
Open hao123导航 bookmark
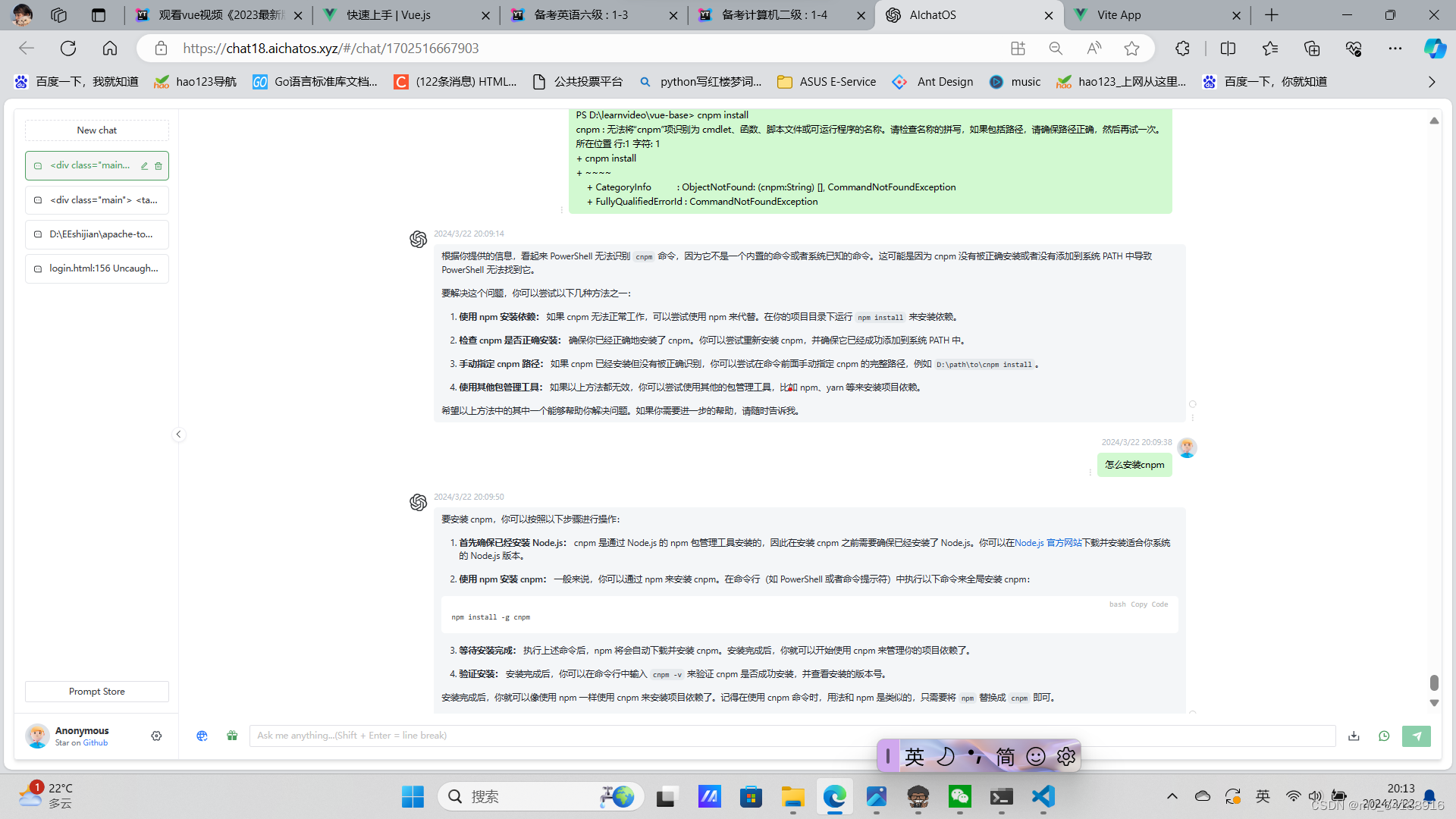(x=196, y=82)
